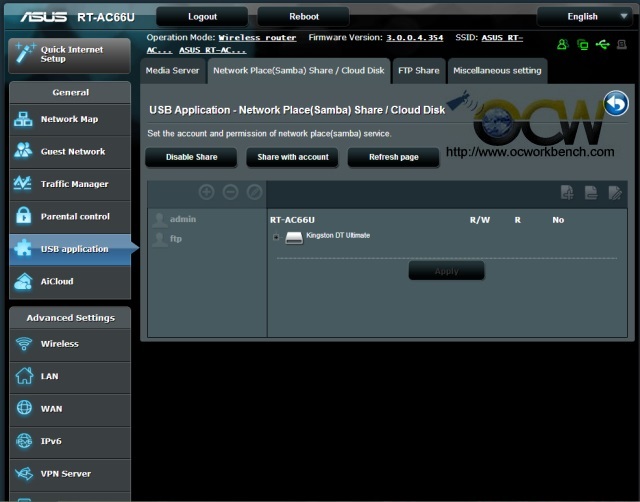
Task: Click the rename folder edit icon
Action: (615, 192)
